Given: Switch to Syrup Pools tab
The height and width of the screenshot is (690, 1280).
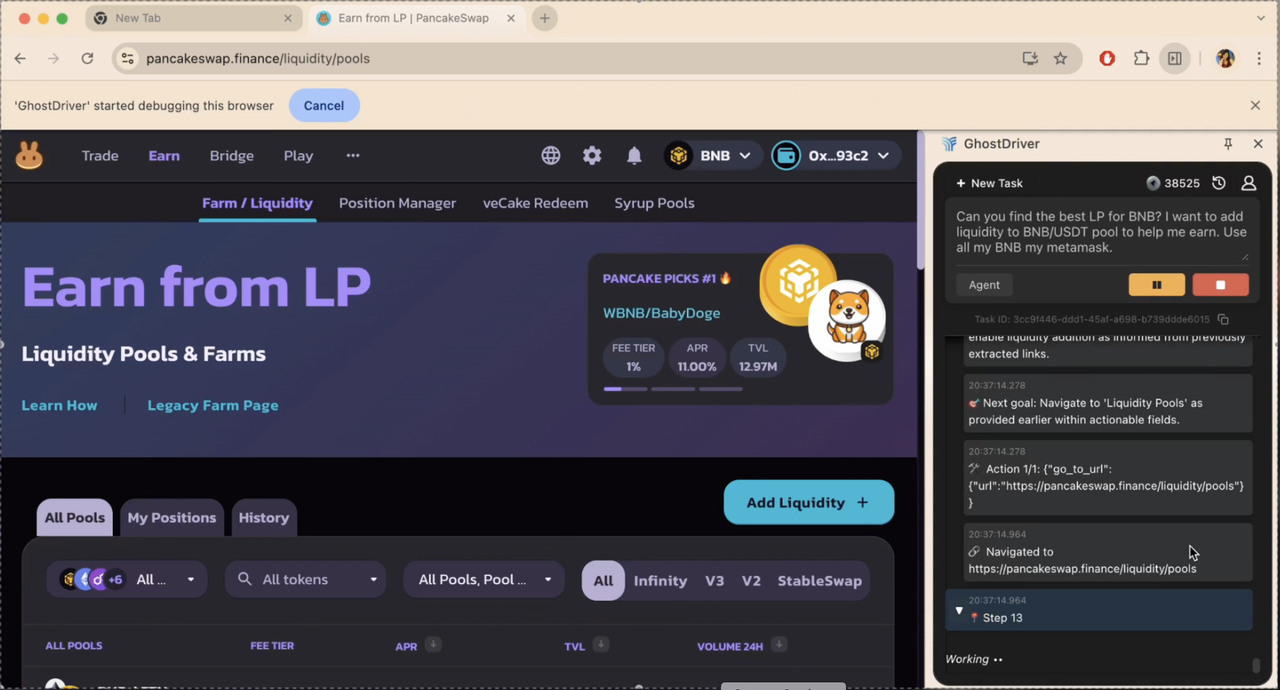Looking at the screenshot, I should pyautogui.click(x=654, y=203).
